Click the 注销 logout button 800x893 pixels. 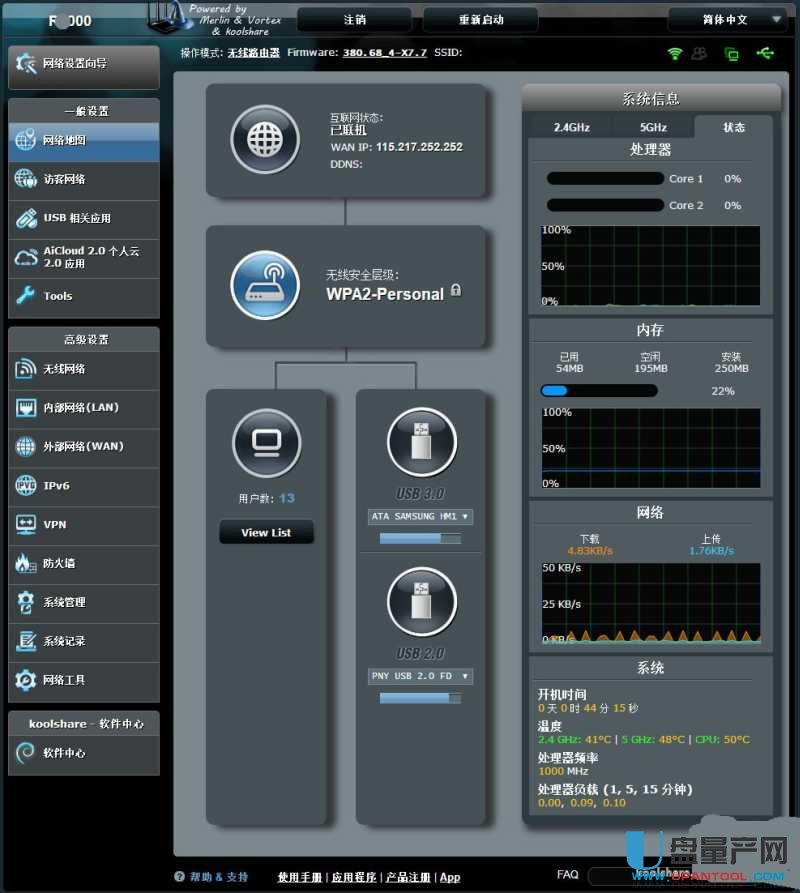[x=354, y=19]
